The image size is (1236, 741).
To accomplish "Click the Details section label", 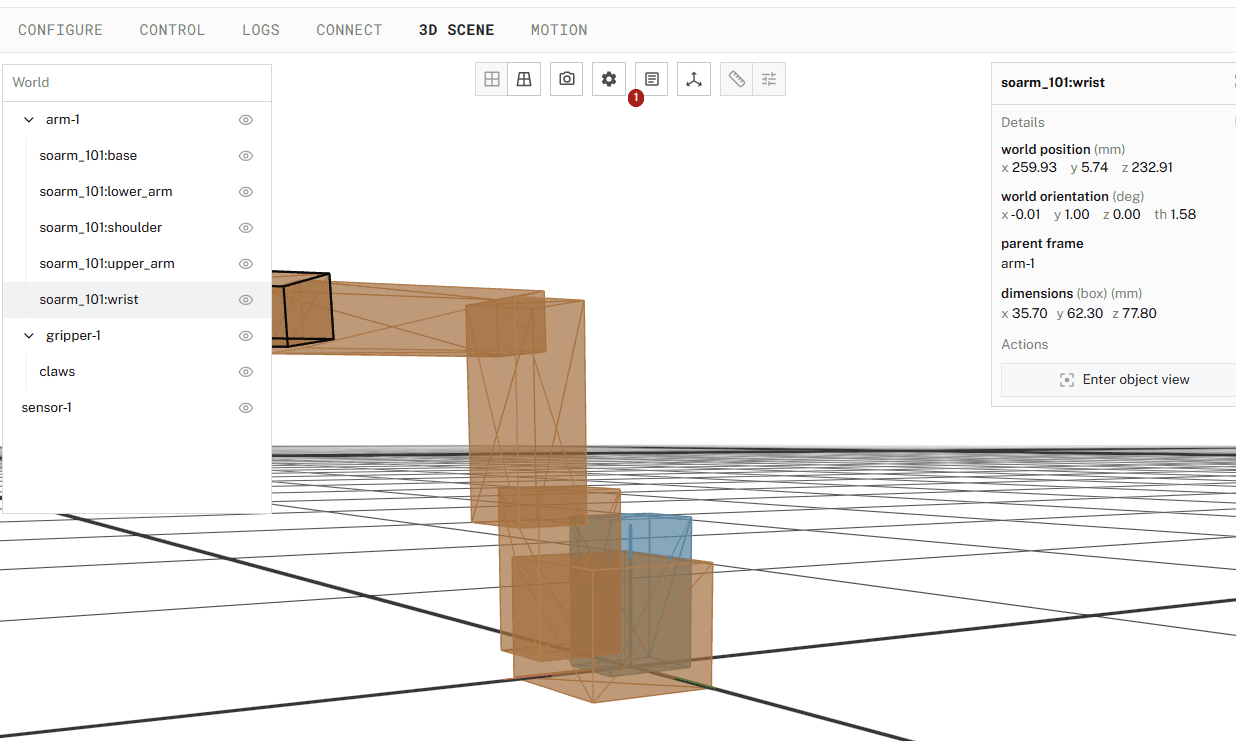I will point(1023,123).
